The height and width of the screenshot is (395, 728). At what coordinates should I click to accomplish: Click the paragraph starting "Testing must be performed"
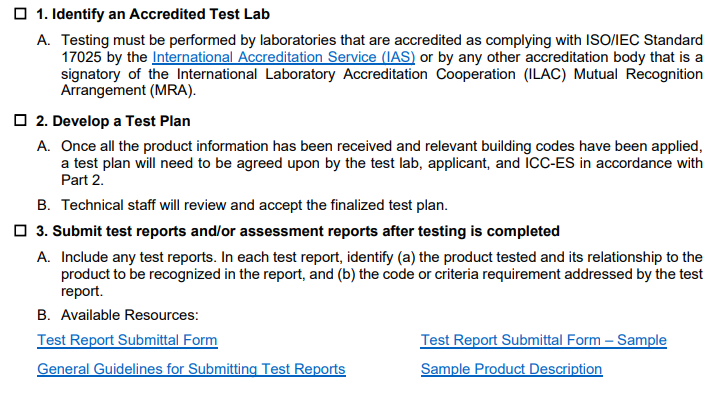click(x=382, y=65)
